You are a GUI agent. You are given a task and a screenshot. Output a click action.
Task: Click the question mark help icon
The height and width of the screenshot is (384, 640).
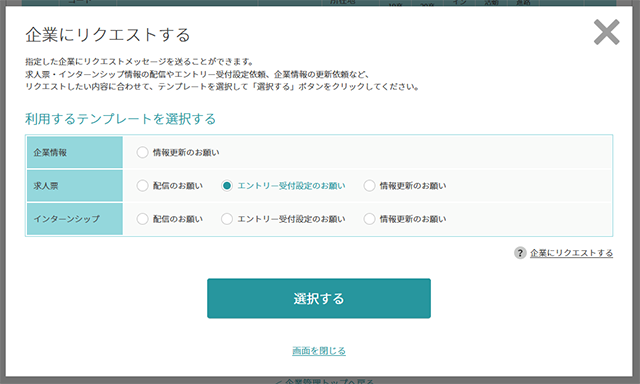[x=520, y=253]
